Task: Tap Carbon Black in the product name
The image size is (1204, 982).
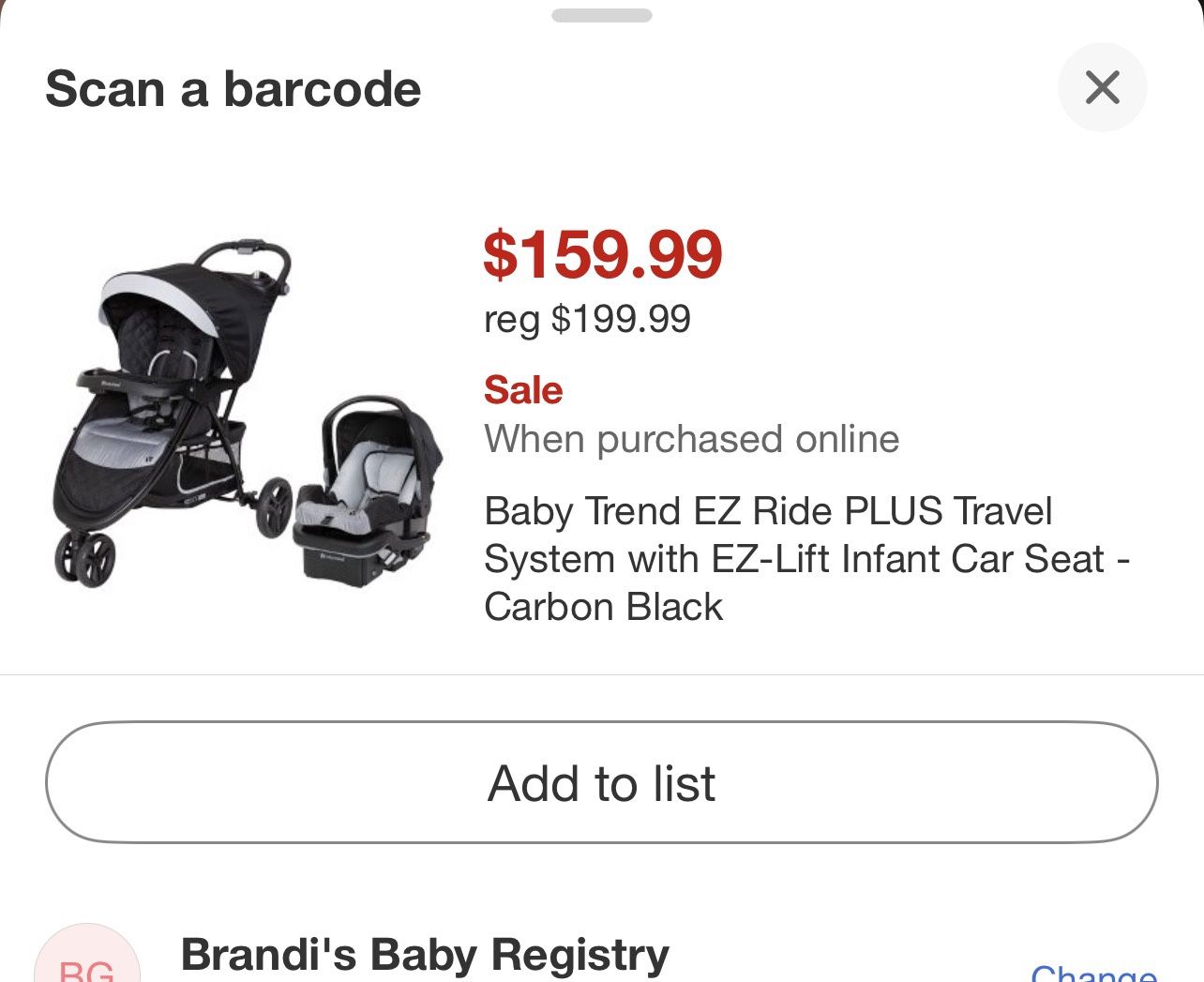Action: 603,606
